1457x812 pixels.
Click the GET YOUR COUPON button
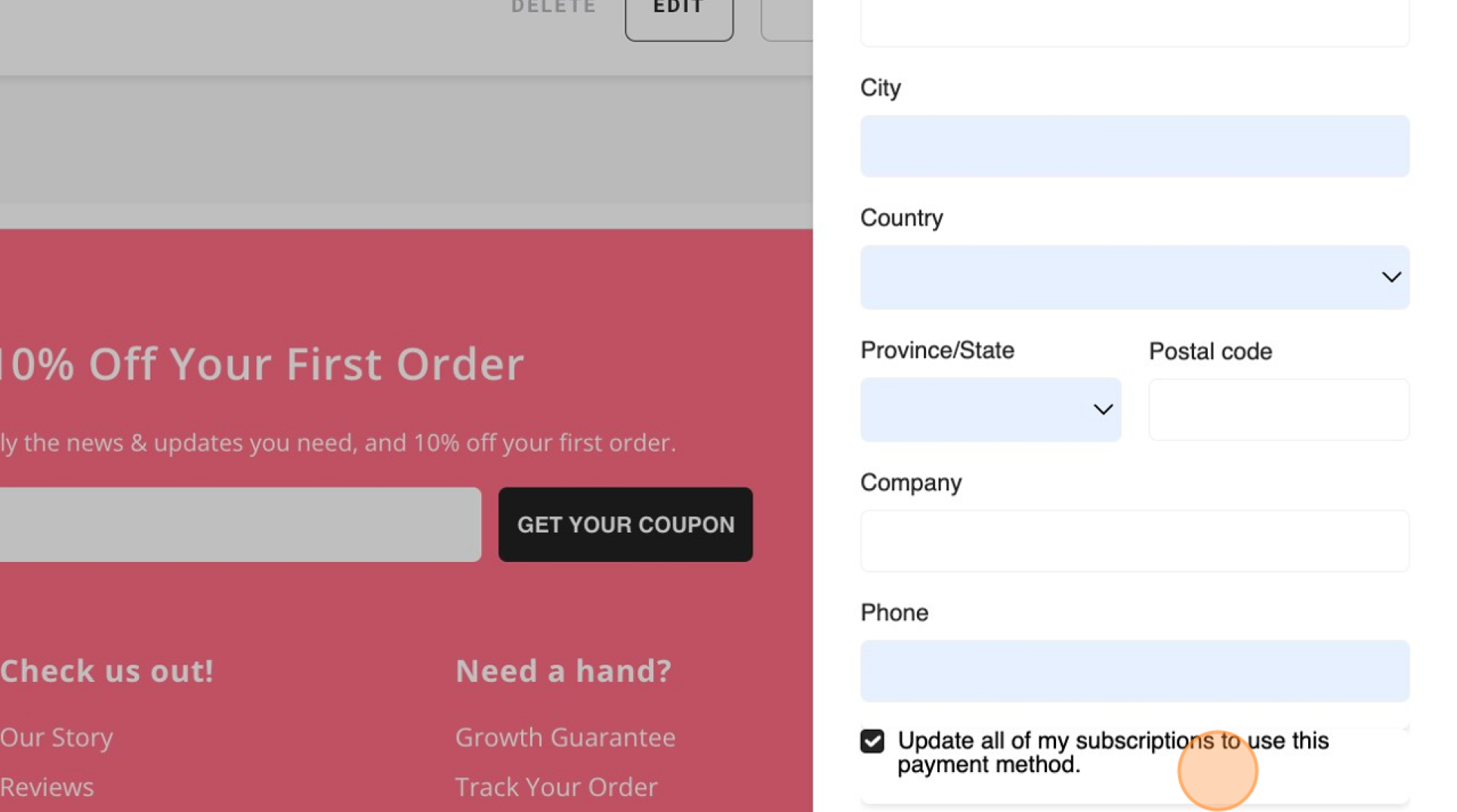[x=625, y=524]
